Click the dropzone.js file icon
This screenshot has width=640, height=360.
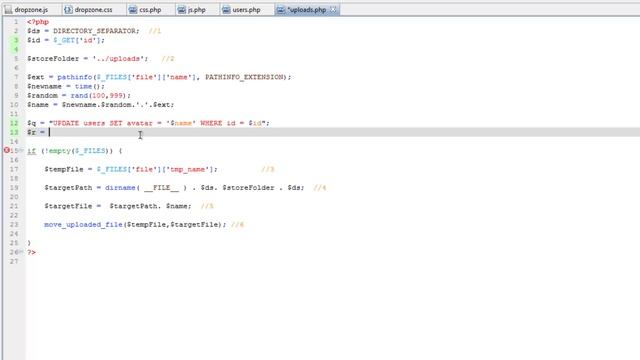(x=8, y=9)
